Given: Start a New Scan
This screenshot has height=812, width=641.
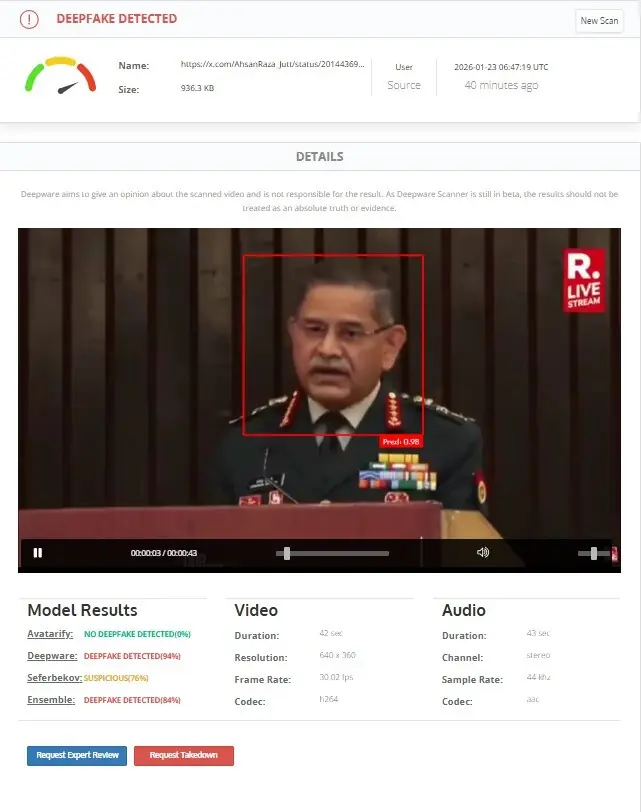Looking at the screenshot, I should pyautogui.click(x=599, y=20).
